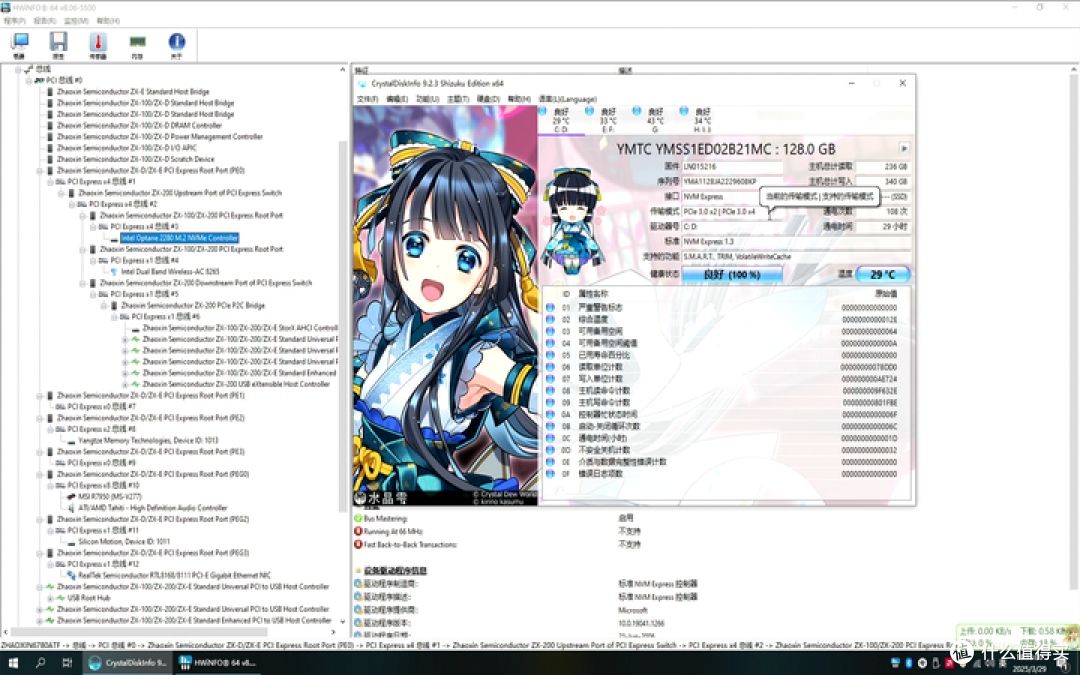Screen dimensions: 1080x675
Task: Collapse PCI Express x4 总线 #1
Action: tap(50, 182)
